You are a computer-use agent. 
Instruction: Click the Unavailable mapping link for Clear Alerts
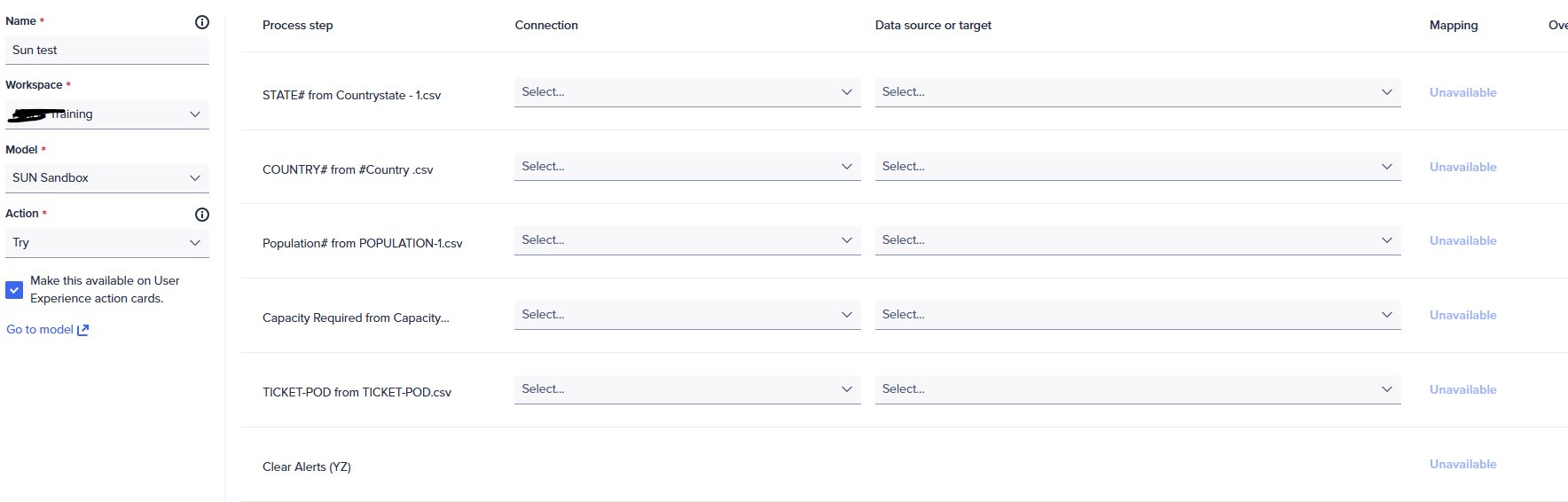coord(1462,465)
